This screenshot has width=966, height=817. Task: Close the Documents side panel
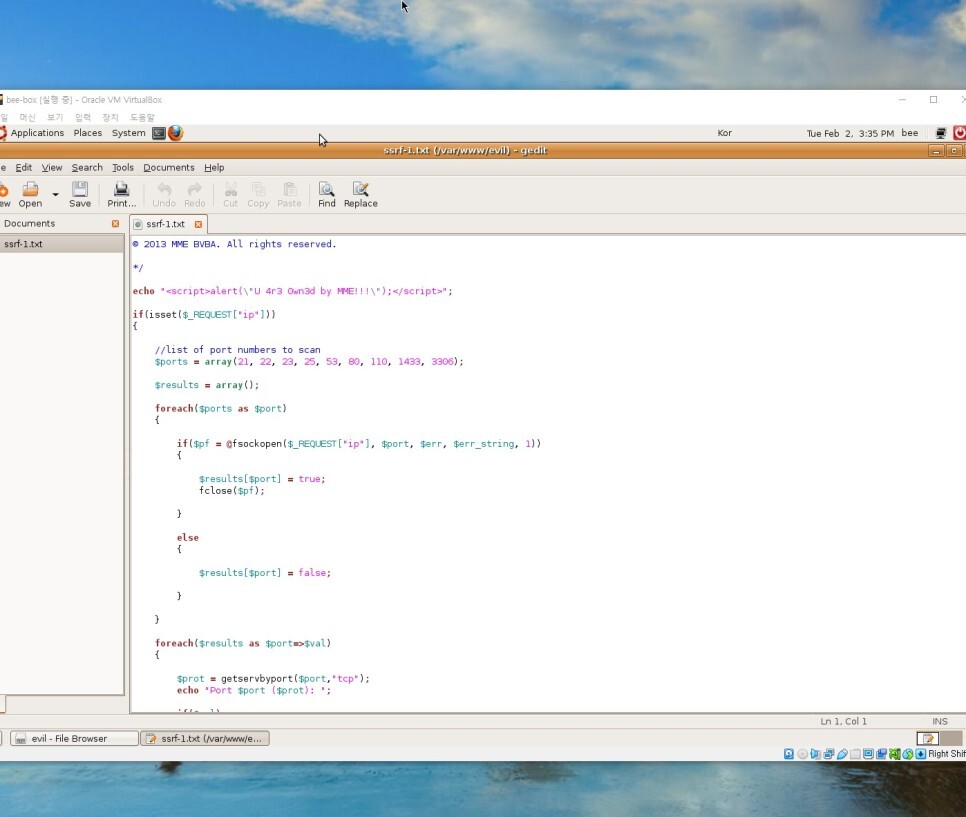pyautogui.click(x=115, y=224)
